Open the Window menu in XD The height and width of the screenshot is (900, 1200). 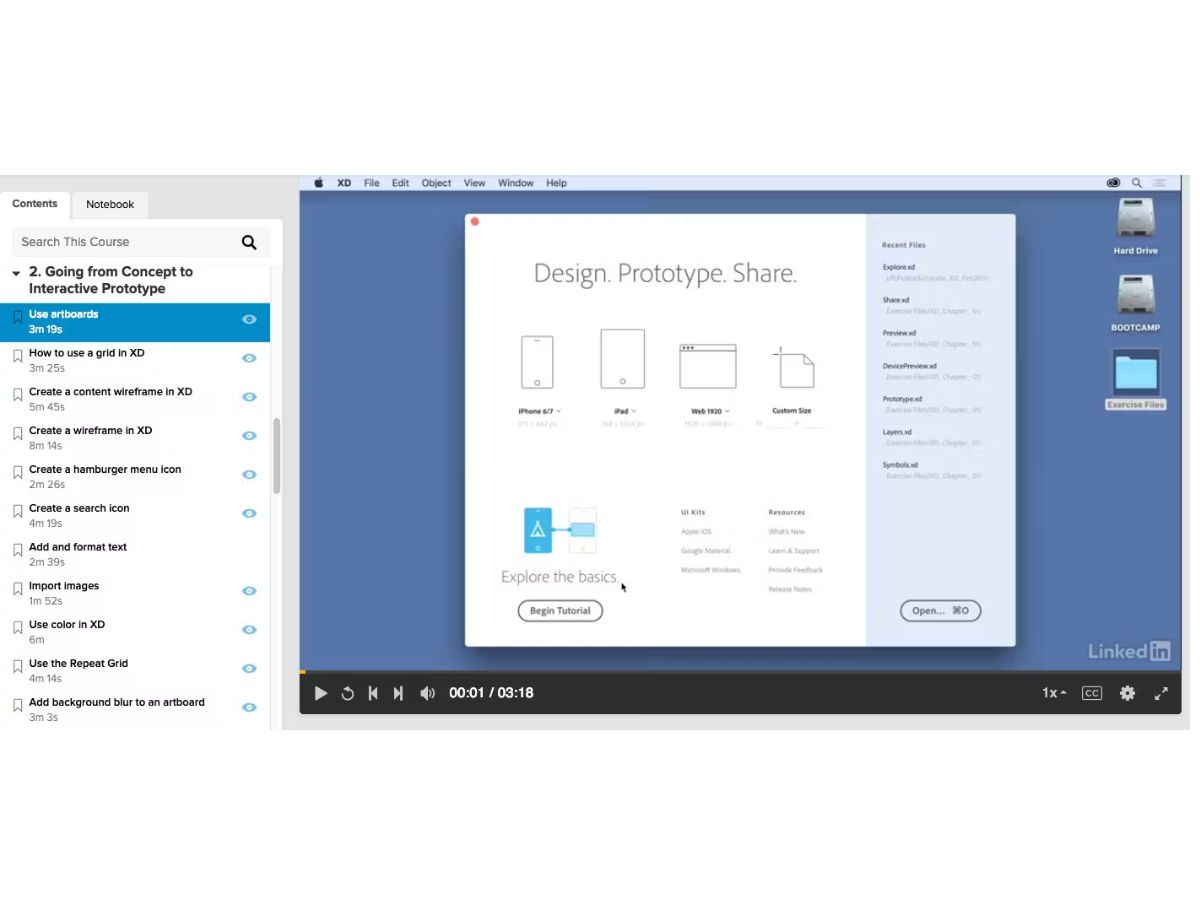click(516, 183)
